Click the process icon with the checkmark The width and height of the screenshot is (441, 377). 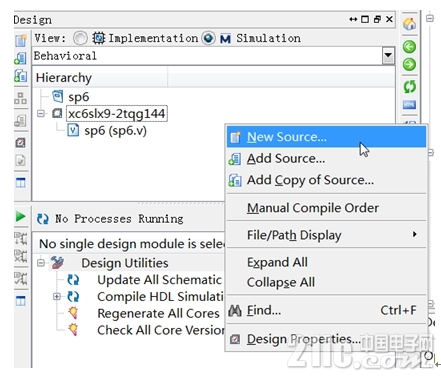tap(20, 278)
